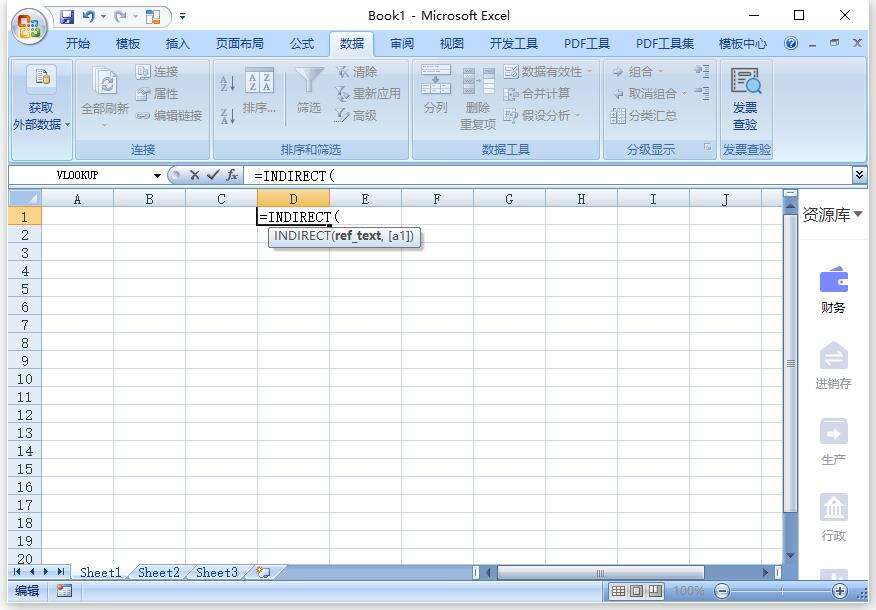Click 合并计算 consolidate
Screen dimensions: 876x610
click(x=536, y=93)
